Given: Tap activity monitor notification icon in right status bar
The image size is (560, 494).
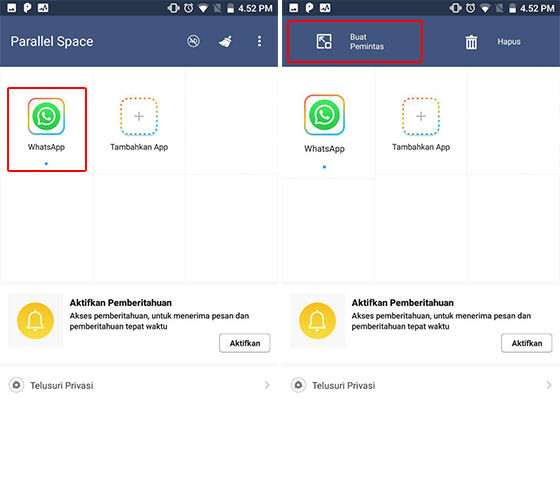Looking at the screenshot, I should tap(325, 8).
